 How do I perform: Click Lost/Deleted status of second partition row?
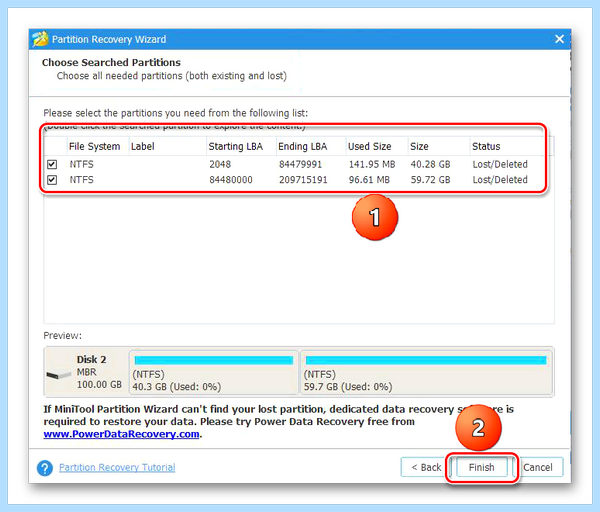click(x=500, y=180)
